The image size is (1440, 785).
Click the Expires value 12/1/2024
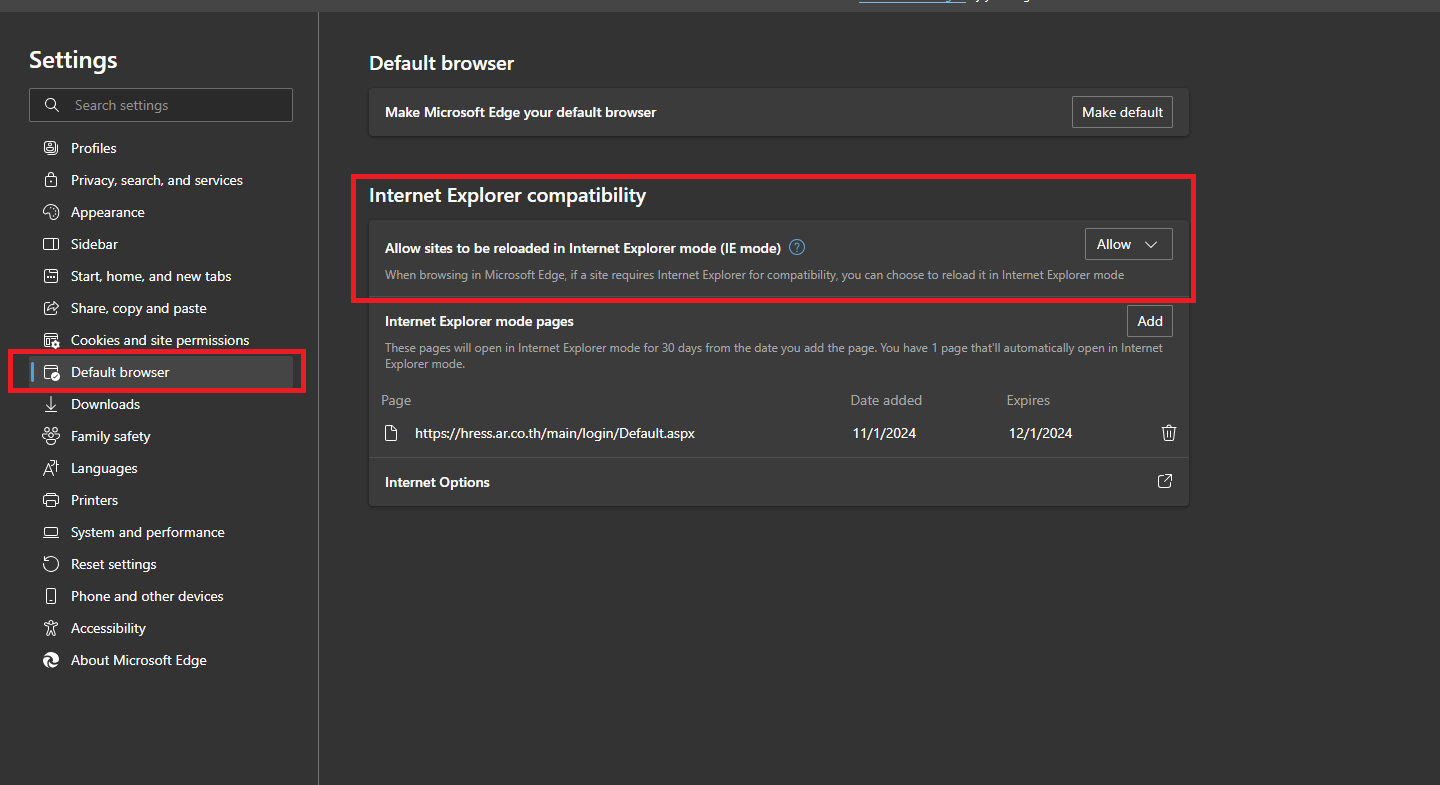[x=1040, y=433]
